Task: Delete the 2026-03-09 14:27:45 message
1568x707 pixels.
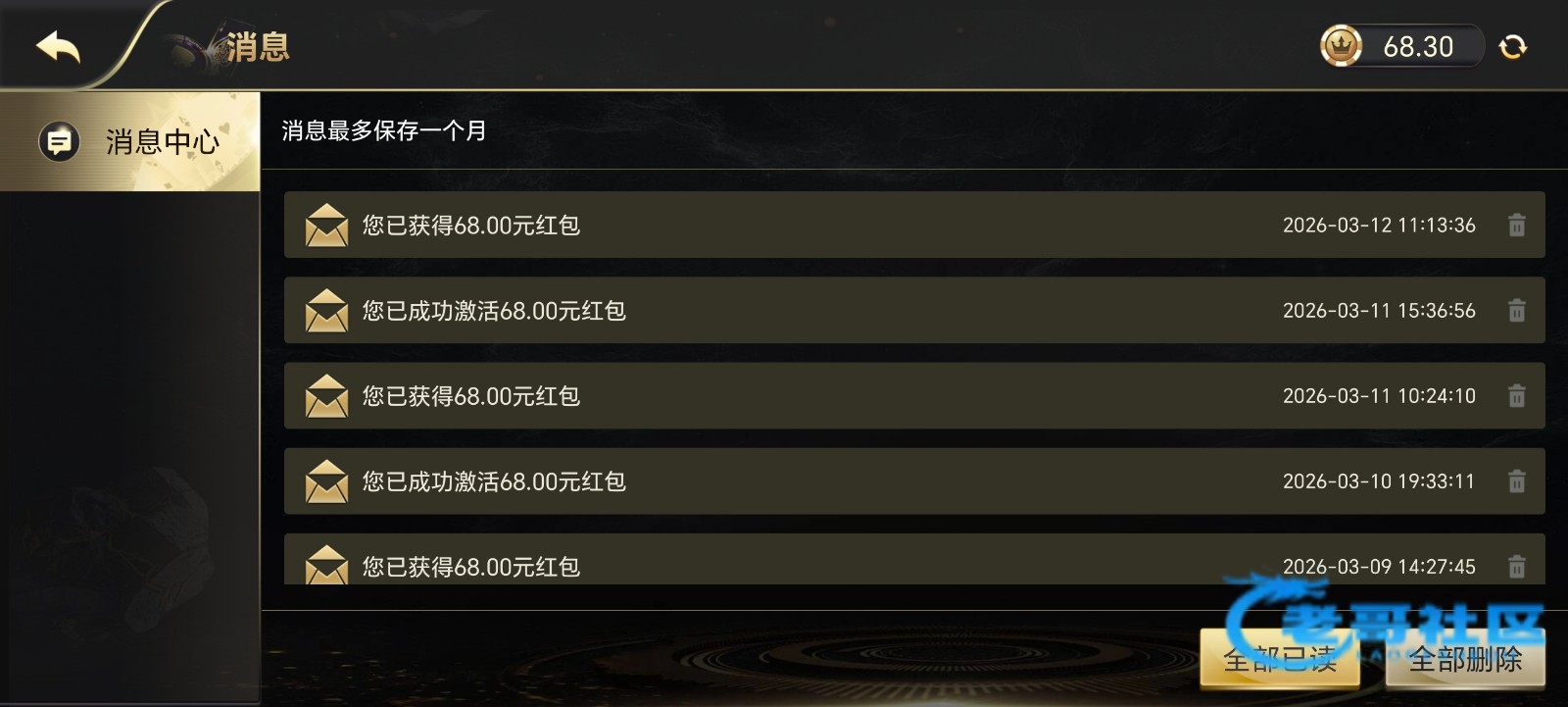Action: click(x=1516, y=566)
